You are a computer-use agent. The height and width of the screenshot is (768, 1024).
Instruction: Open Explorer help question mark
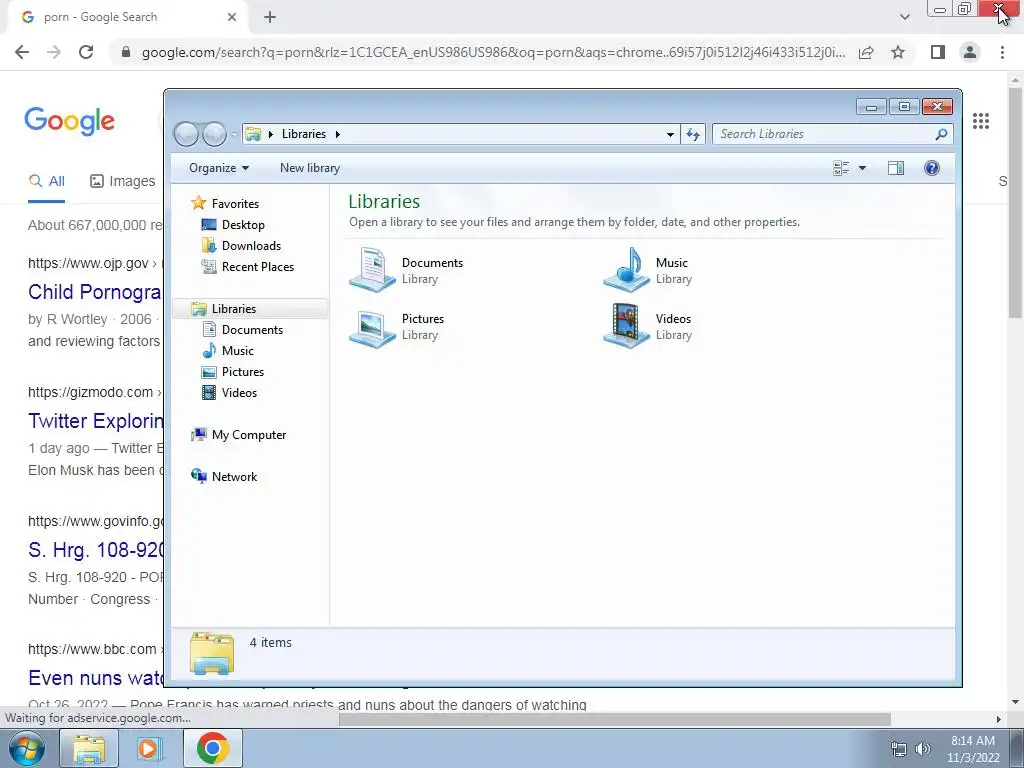point(932,168)
